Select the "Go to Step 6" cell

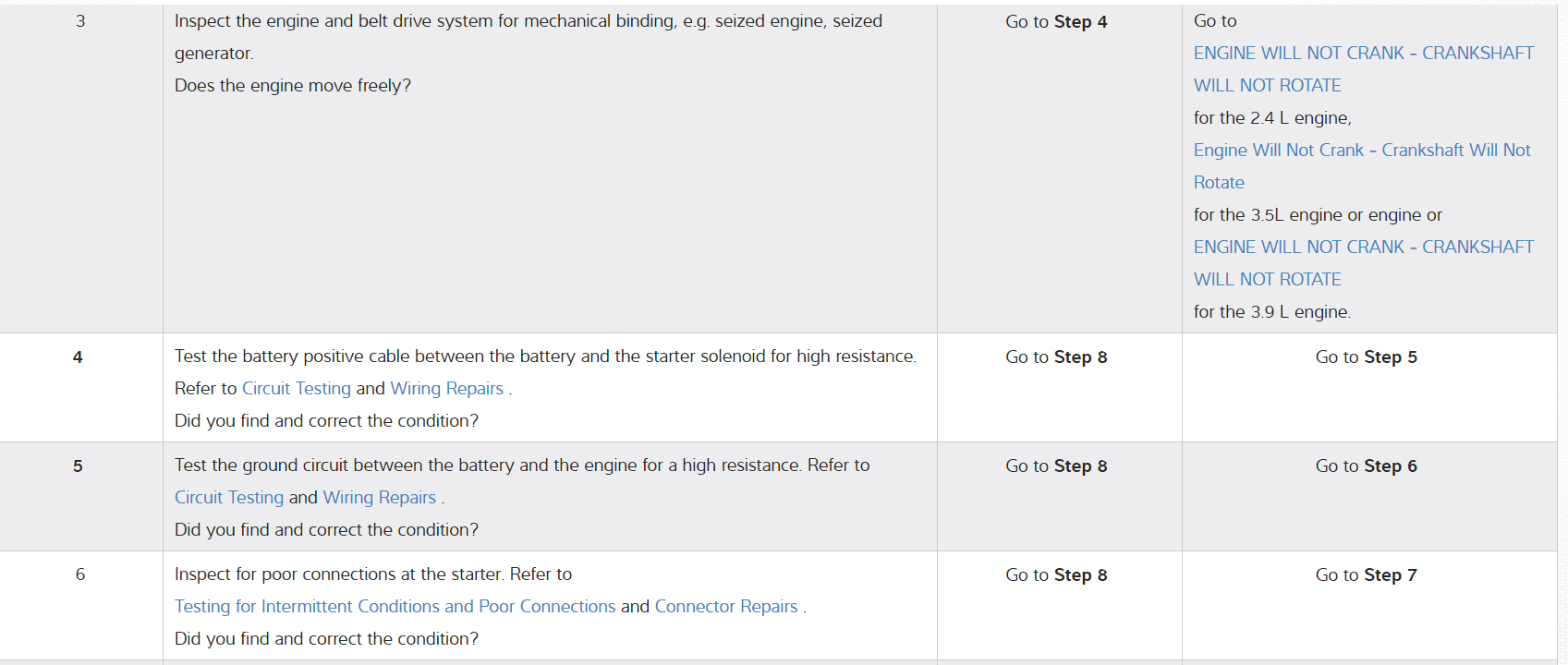pos(1366,466)
